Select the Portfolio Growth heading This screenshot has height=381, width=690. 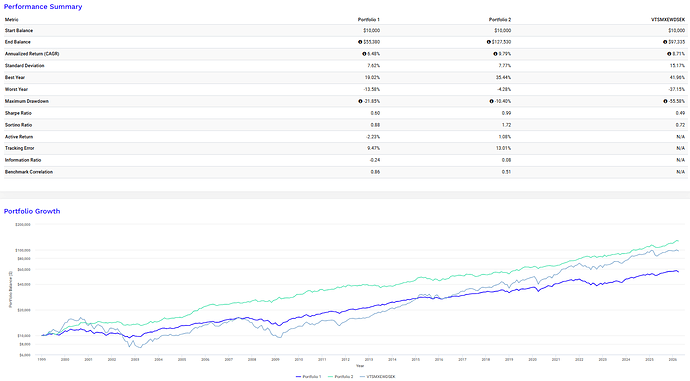(x=32, y=211)
